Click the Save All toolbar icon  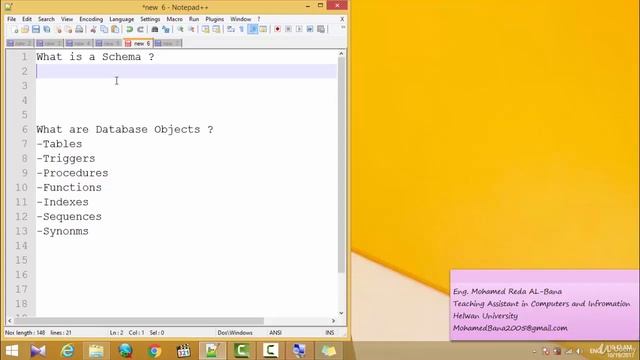coord(47,29)
